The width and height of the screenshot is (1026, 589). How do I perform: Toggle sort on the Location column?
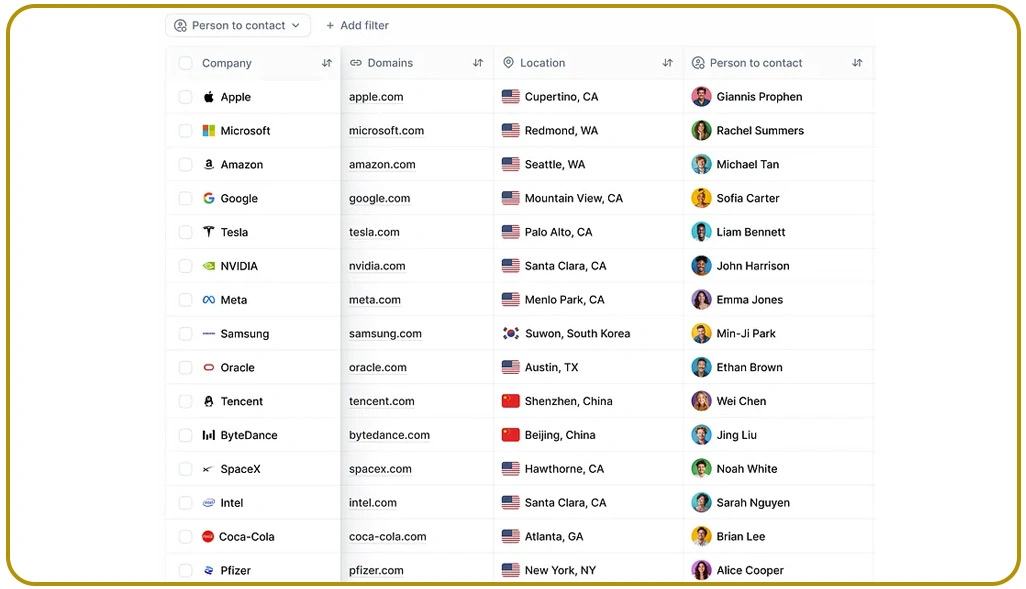(x=668, y=63)
